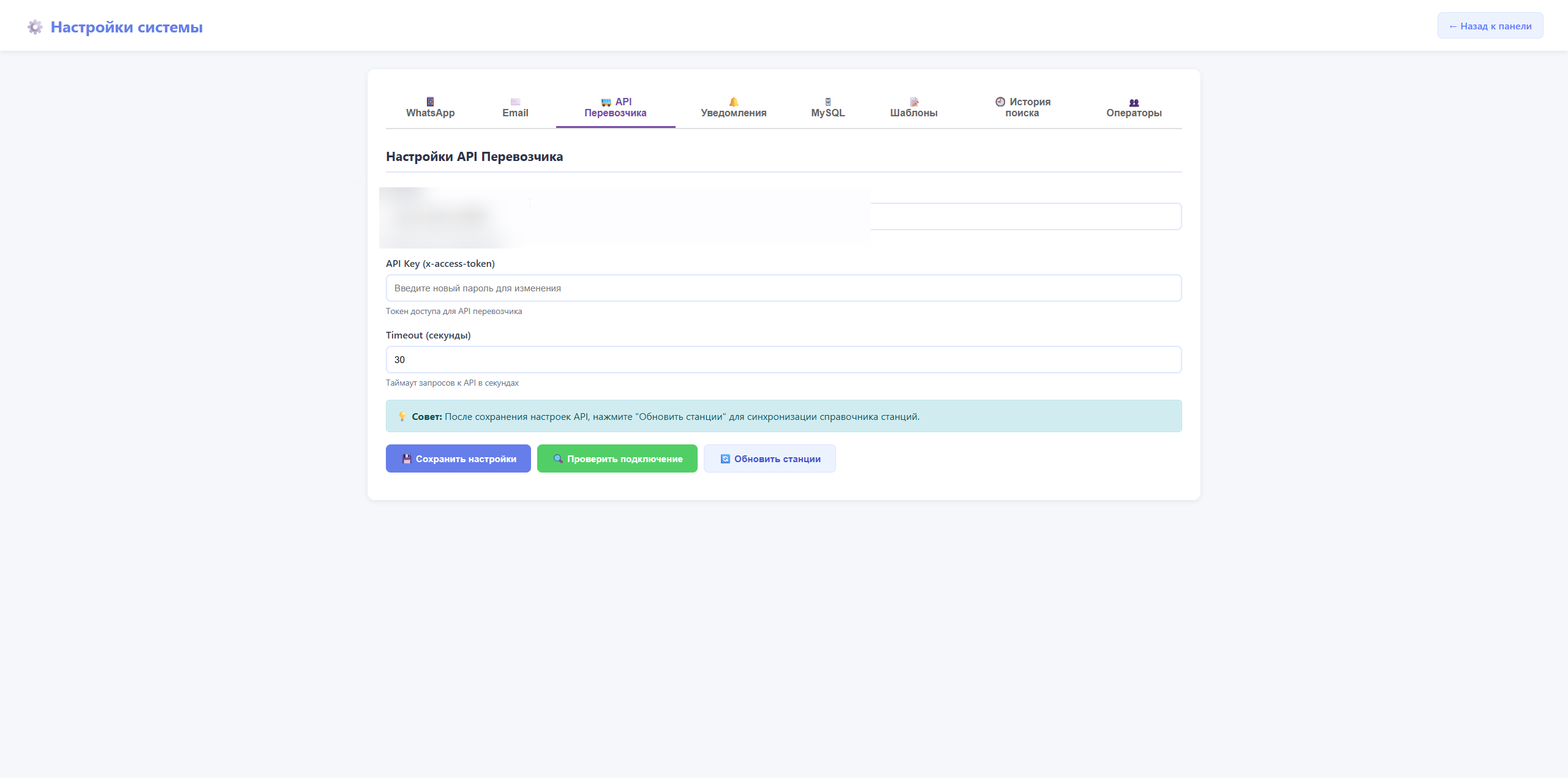
Task: Click the Шаблоны document icon
Action: pos(914,102)
